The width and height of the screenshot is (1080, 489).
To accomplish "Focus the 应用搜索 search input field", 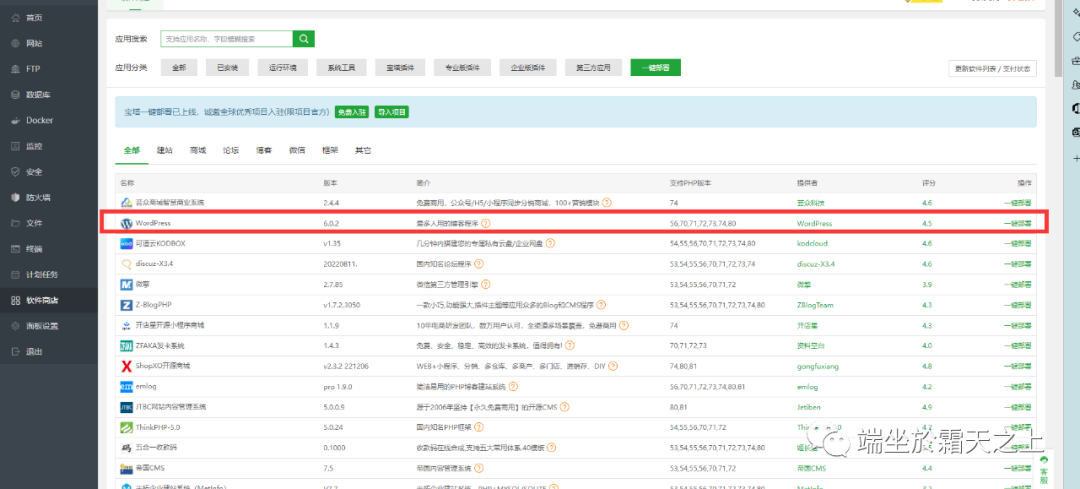I will click(x=227, y=39).
